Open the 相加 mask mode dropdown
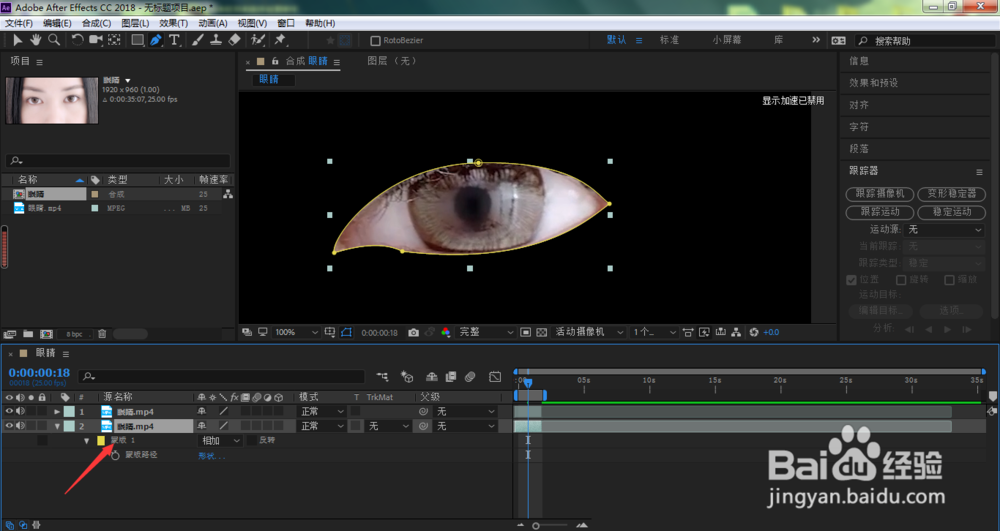Screen dimensions: 1000x531 tap(221, 440)
